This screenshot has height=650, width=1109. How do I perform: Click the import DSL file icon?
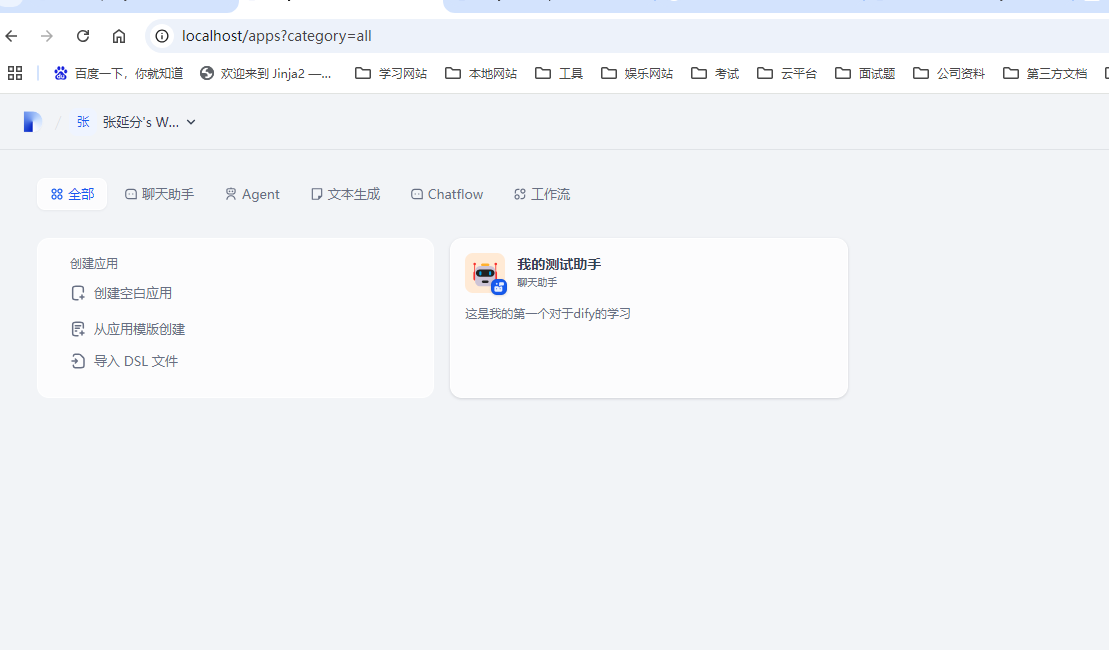(x=78, y=361)
